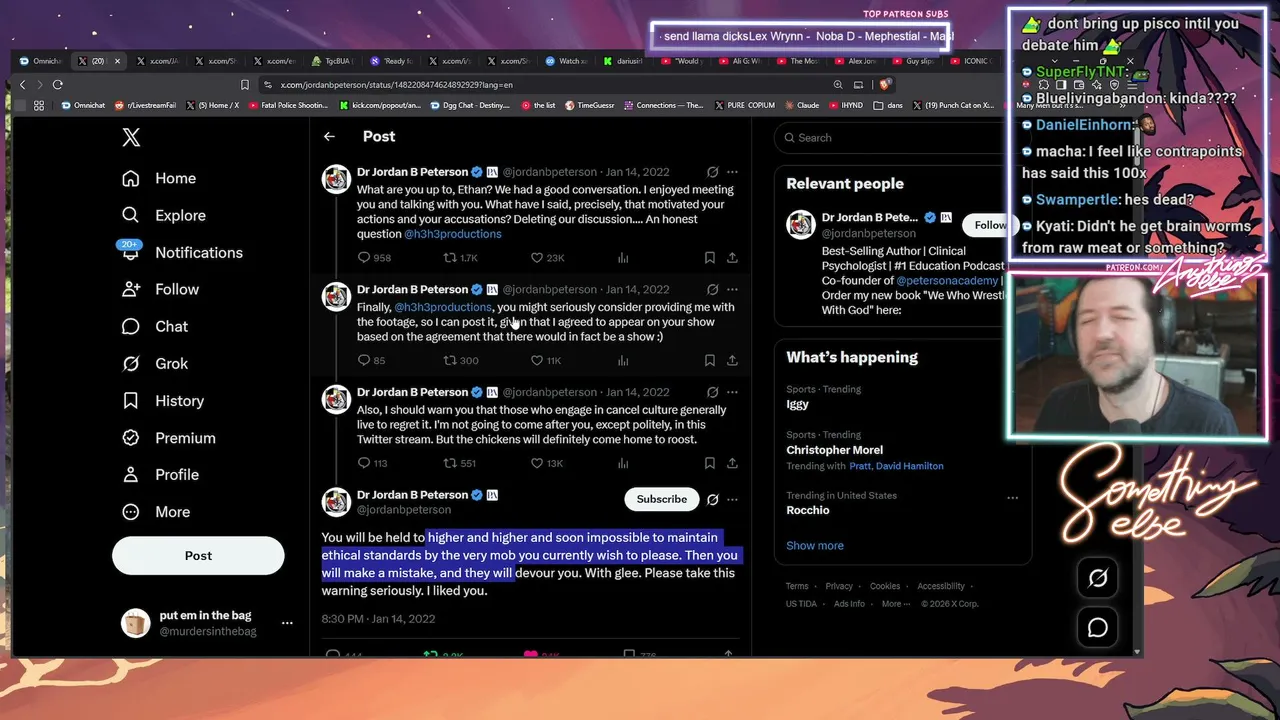1280x720 pixels.
Task: Open the r/LivestreamFail bookmark
Action: pyautogui.click(x=147, y=105)
